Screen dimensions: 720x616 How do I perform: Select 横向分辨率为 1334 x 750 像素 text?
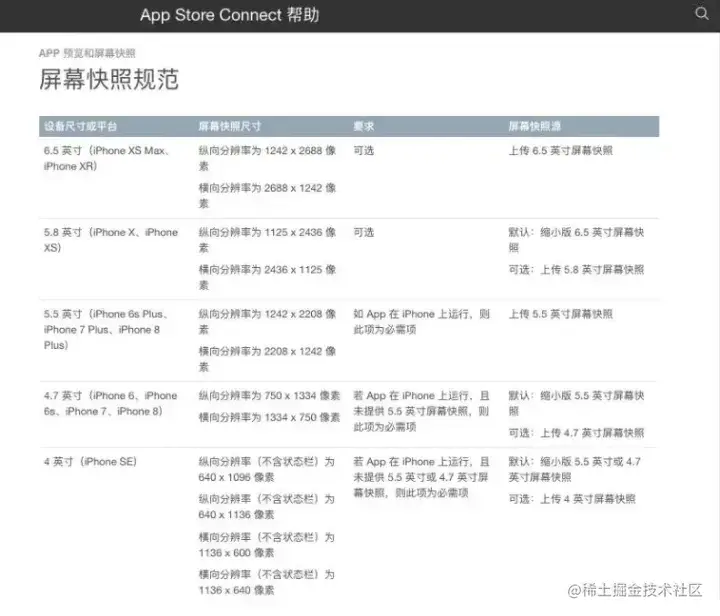point(269,417)
